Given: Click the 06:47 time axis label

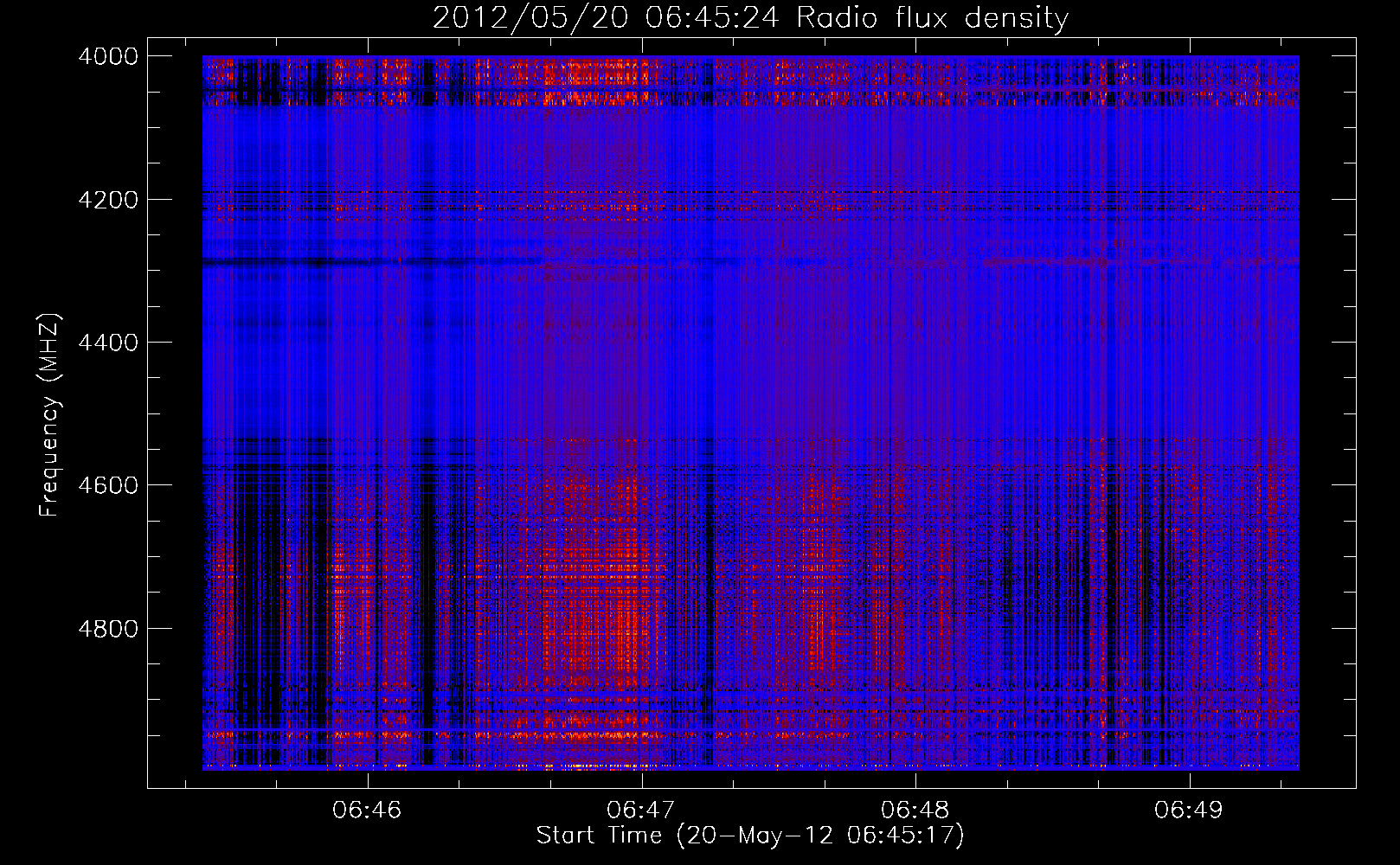Looking at the screenshot, I should [x=641, y=810].
